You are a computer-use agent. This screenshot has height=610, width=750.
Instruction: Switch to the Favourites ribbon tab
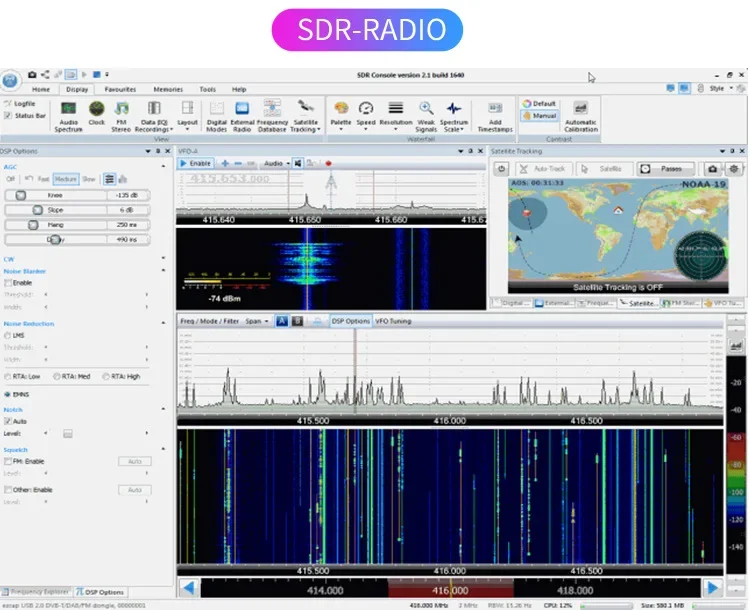click(x=120, y=89)
